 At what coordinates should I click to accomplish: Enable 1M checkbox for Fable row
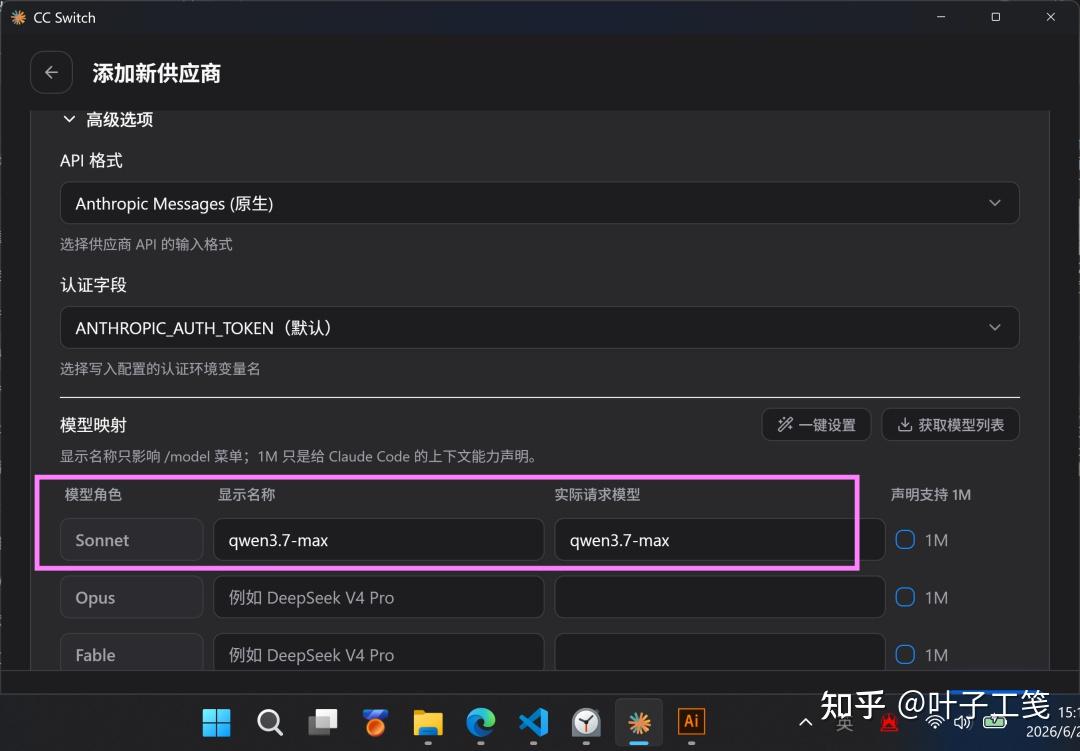coord(905,655)
